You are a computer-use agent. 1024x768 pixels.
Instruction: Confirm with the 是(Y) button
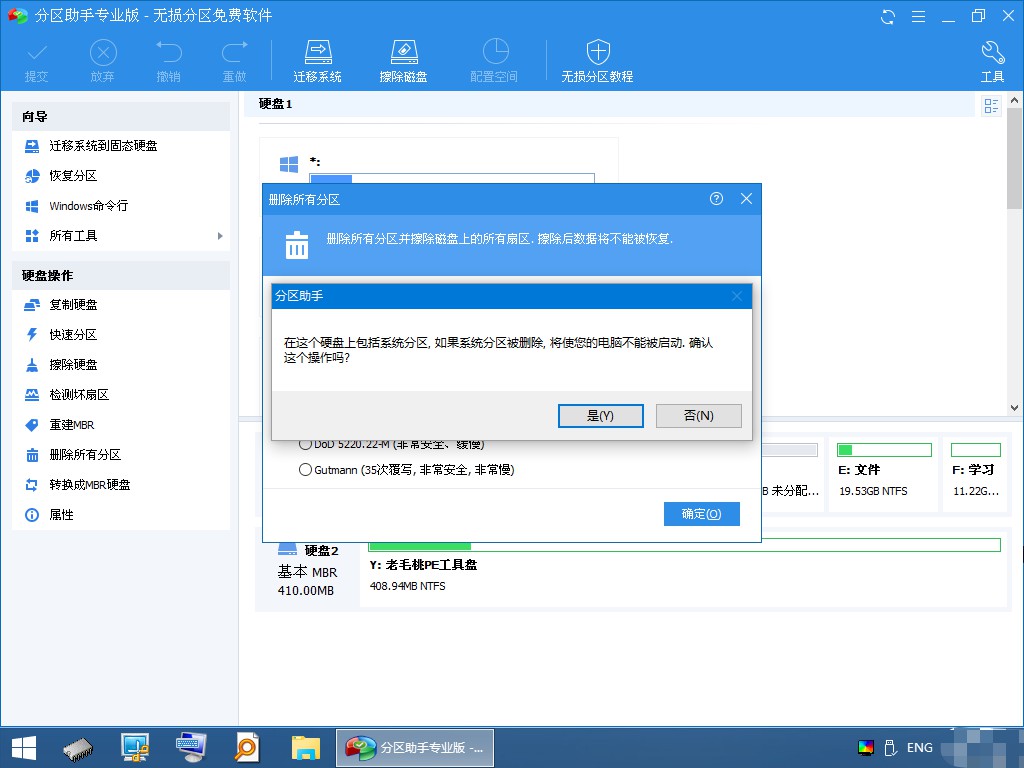[600, 416]
